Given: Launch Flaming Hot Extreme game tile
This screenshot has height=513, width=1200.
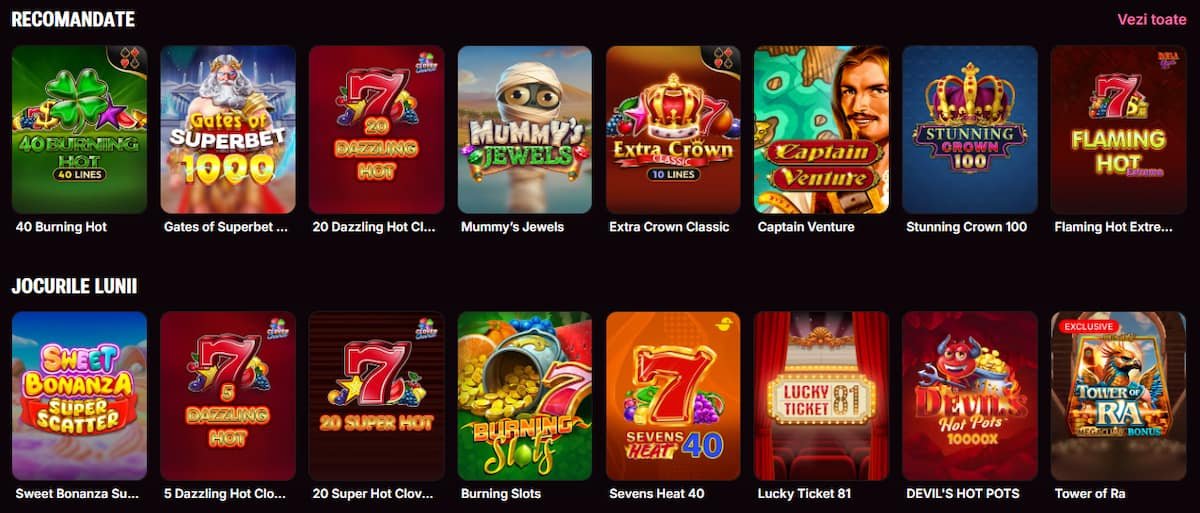Looking at the screenshot, I should pos(1119,129).
